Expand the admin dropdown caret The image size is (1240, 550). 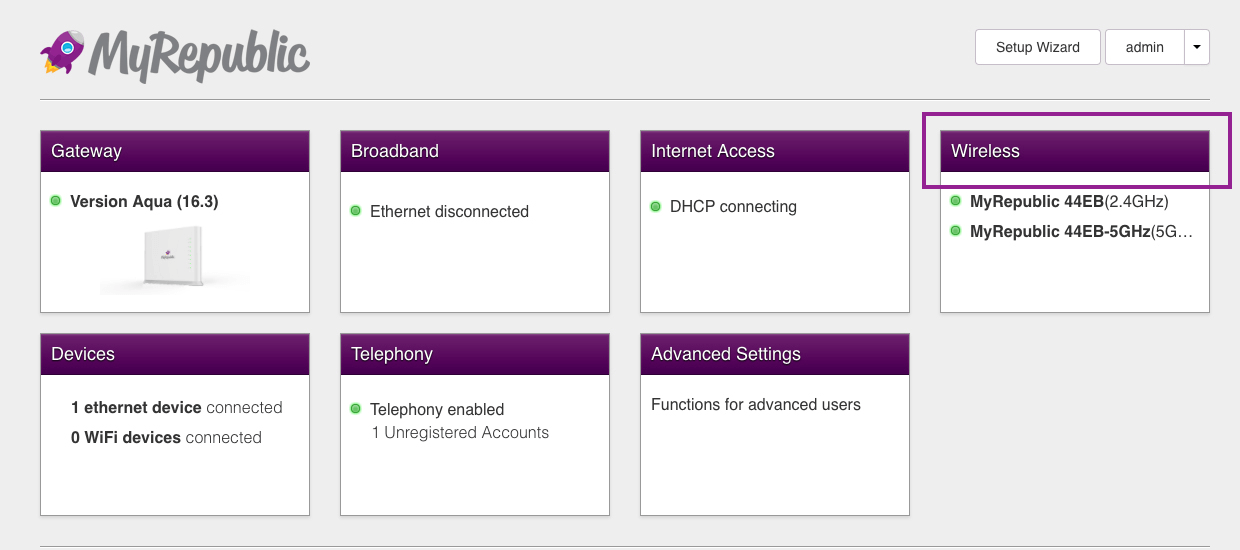(x=1197, y=47)
